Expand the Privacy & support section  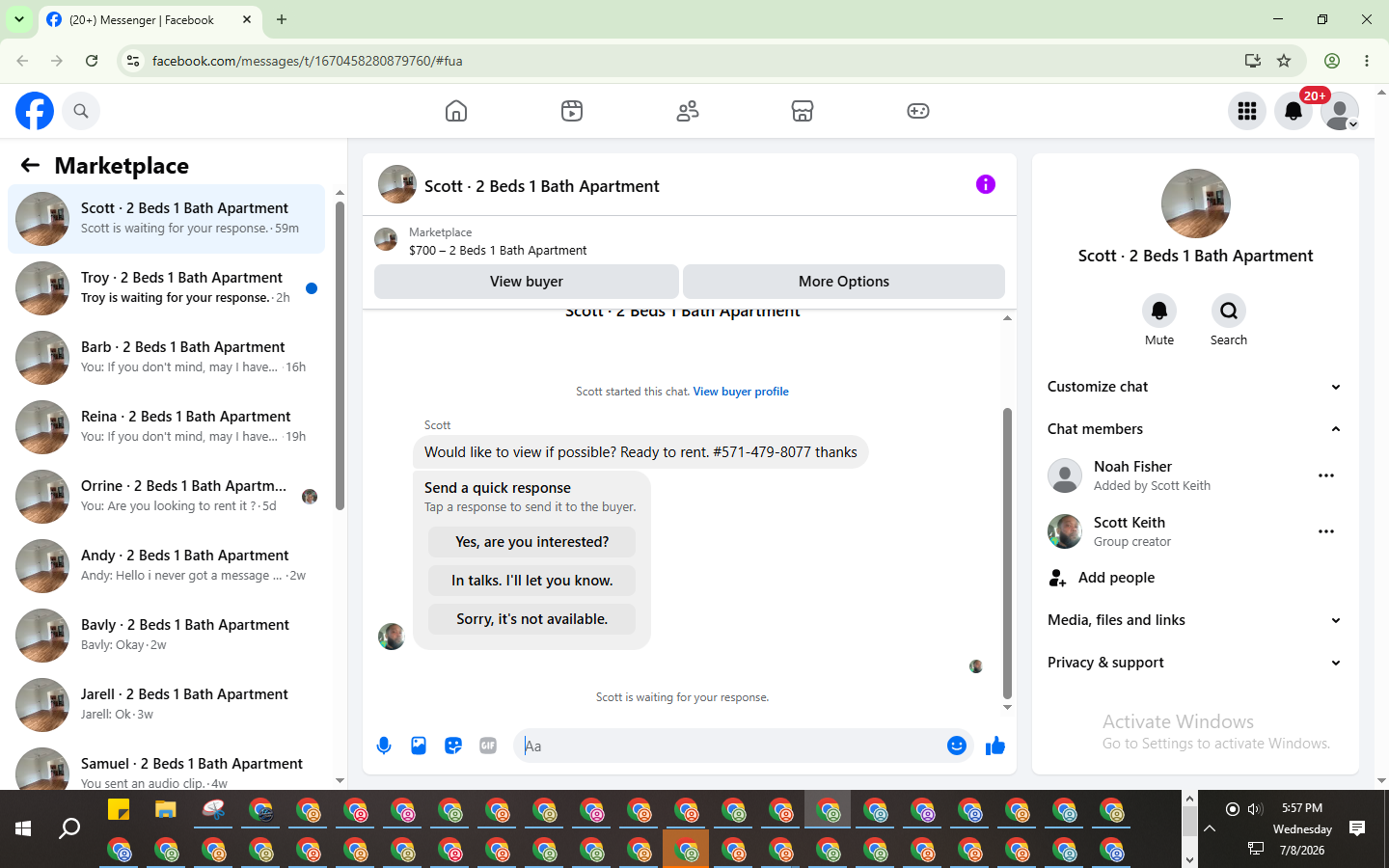(1195, 663)
